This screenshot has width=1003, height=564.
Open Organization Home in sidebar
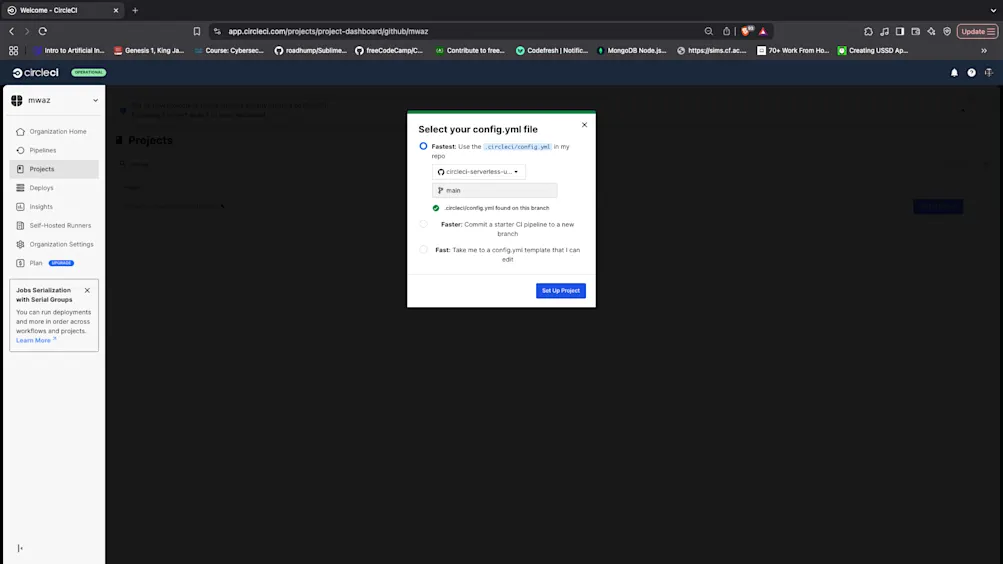point(54,132)
